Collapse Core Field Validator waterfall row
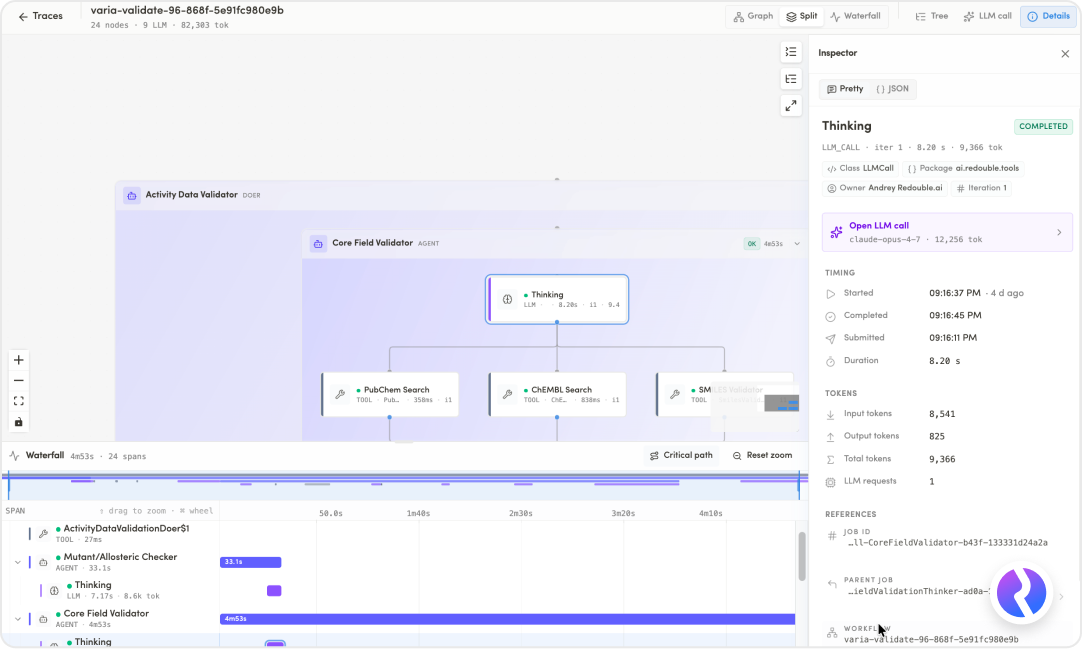The height and width of the screenshot is (649, 1082). tap(17, 619)
